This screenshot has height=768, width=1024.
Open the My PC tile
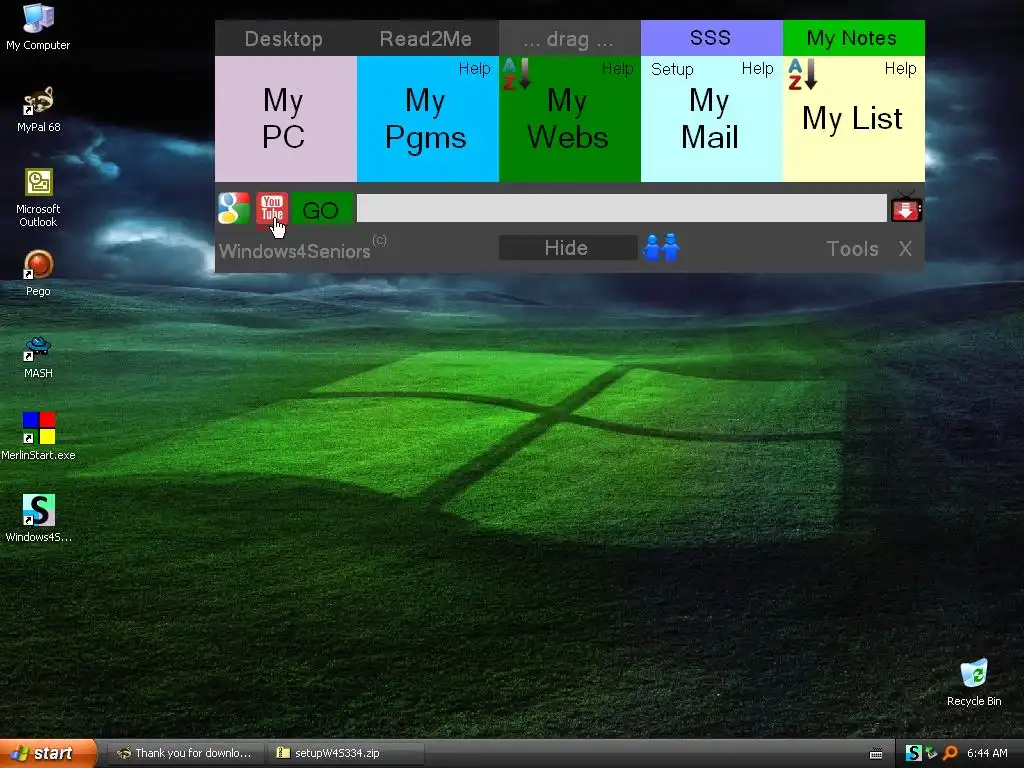point(285,119)
